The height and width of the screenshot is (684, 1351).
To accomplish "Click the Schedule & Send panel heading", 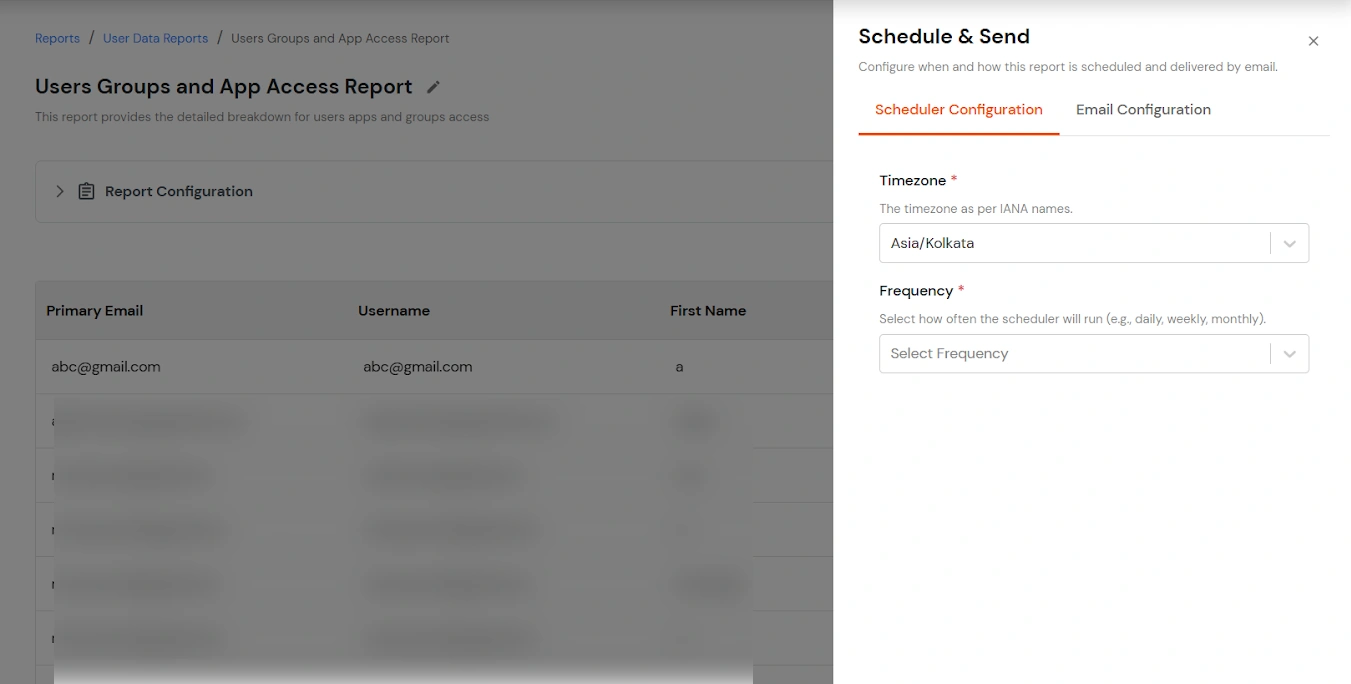I will [944, 36].
